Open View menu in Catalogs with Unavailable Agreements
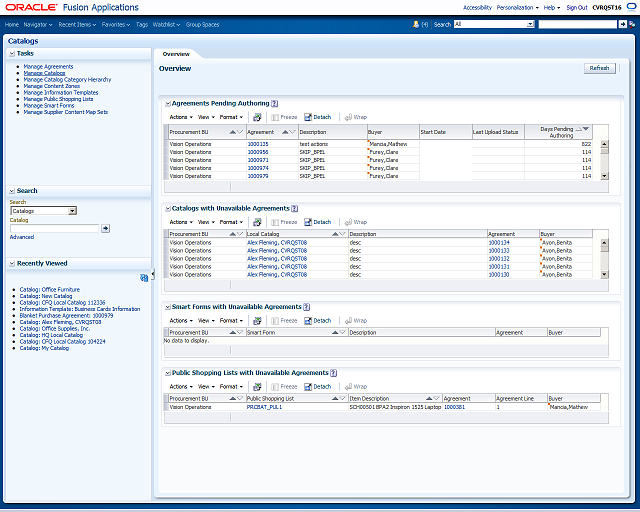The height and width of the screenshot is (512, 640). 206,222
